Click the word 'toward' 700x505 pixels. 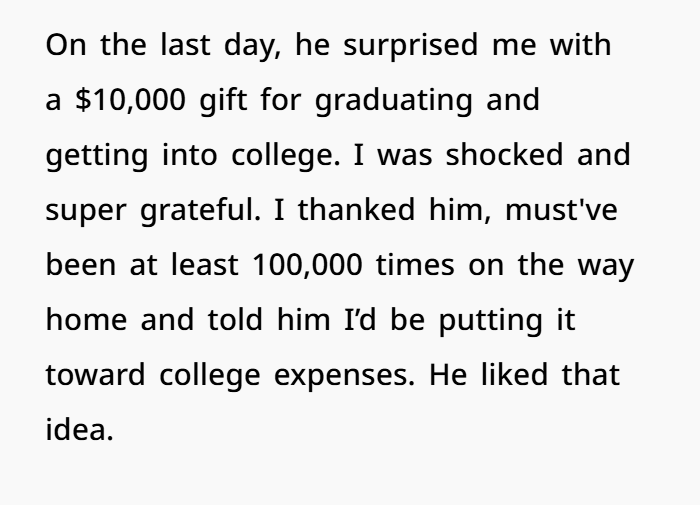tap(96, 375)
